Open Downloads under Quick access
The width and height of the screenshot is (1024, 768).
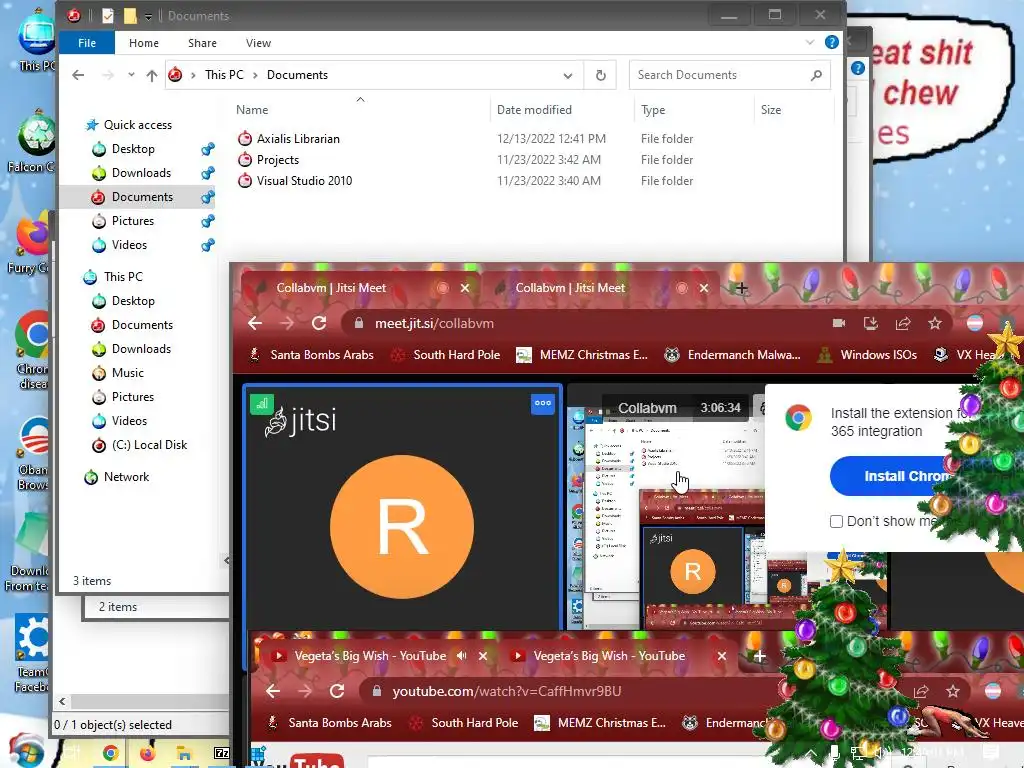[141, 173]
